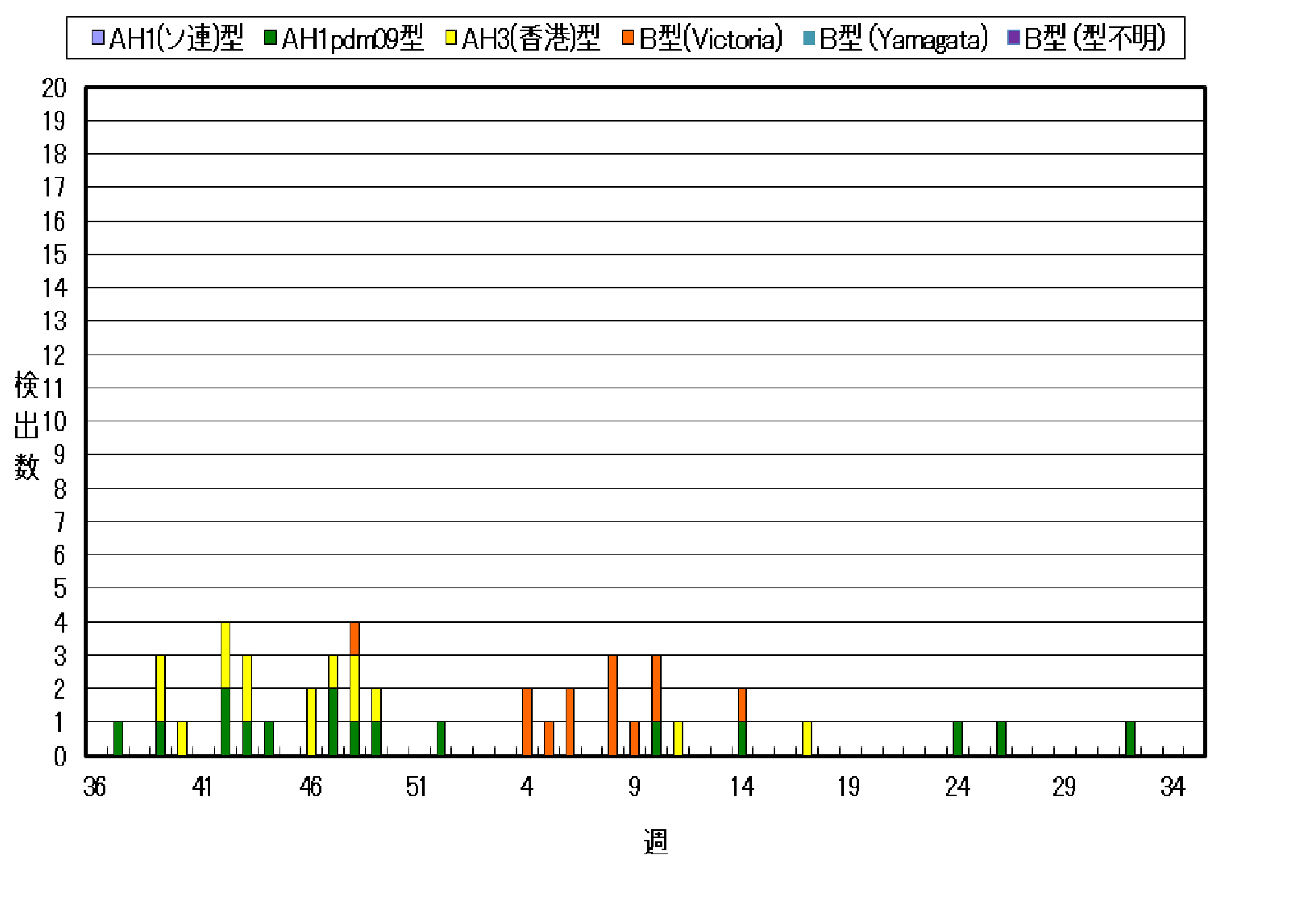Select the legend label "AH3(香港)型"
Image resolution: width=1298 pixels, height=924 pixels.
click(531, 38)
